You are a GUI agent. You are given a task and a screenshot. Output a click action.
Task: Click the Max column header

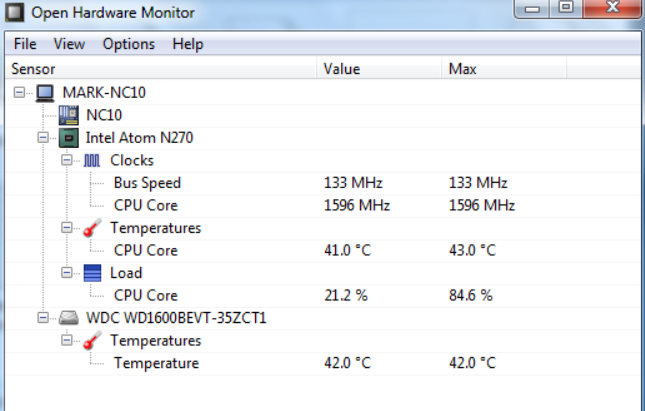click(504, 69)
